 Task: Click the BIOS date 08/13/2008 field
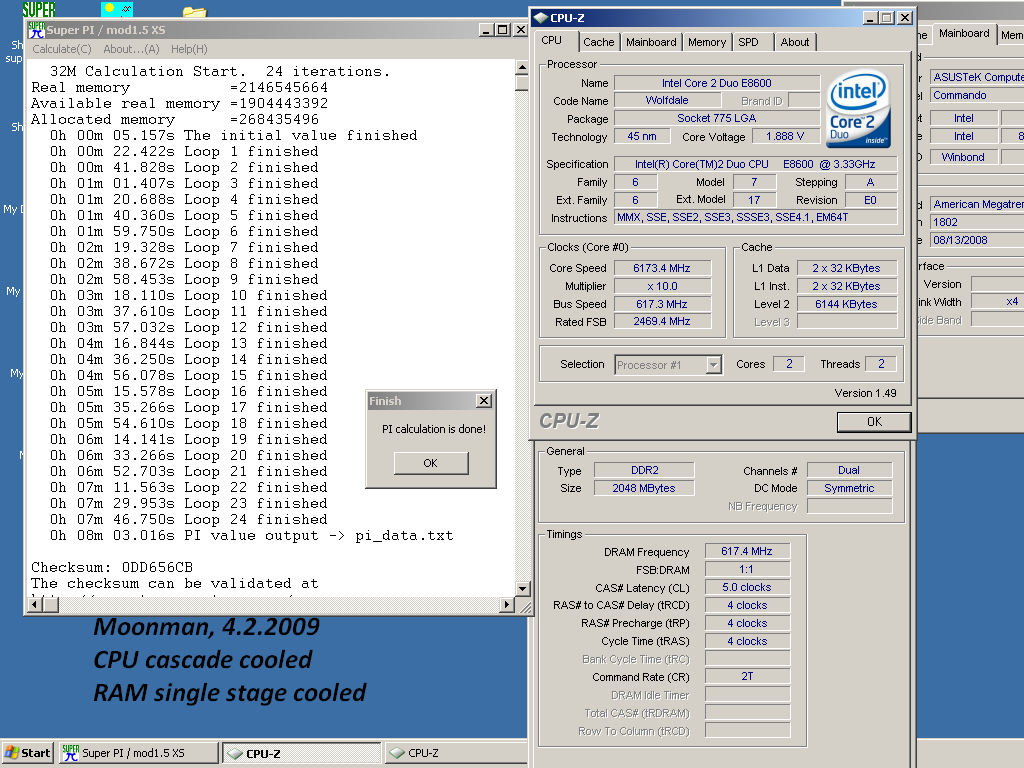977,240
